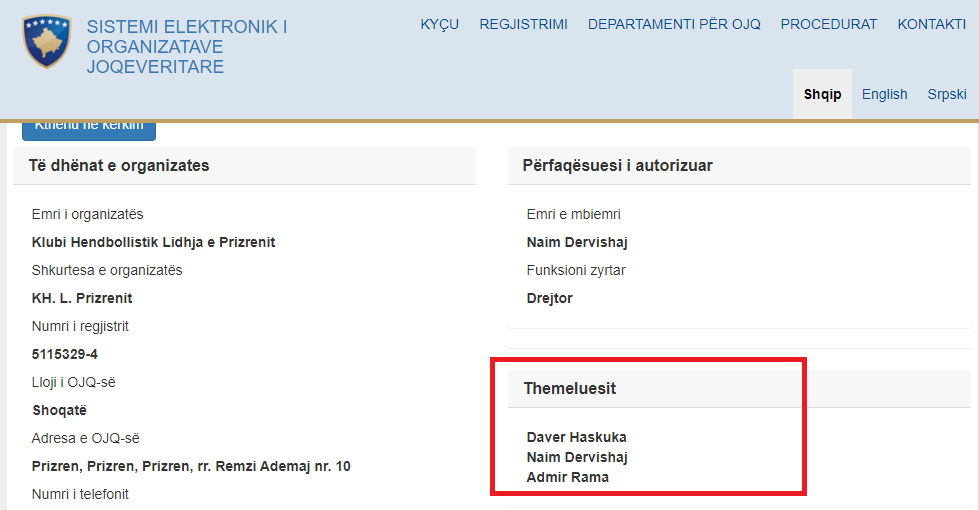Click the registry number 5115329-4

(65, 354)
